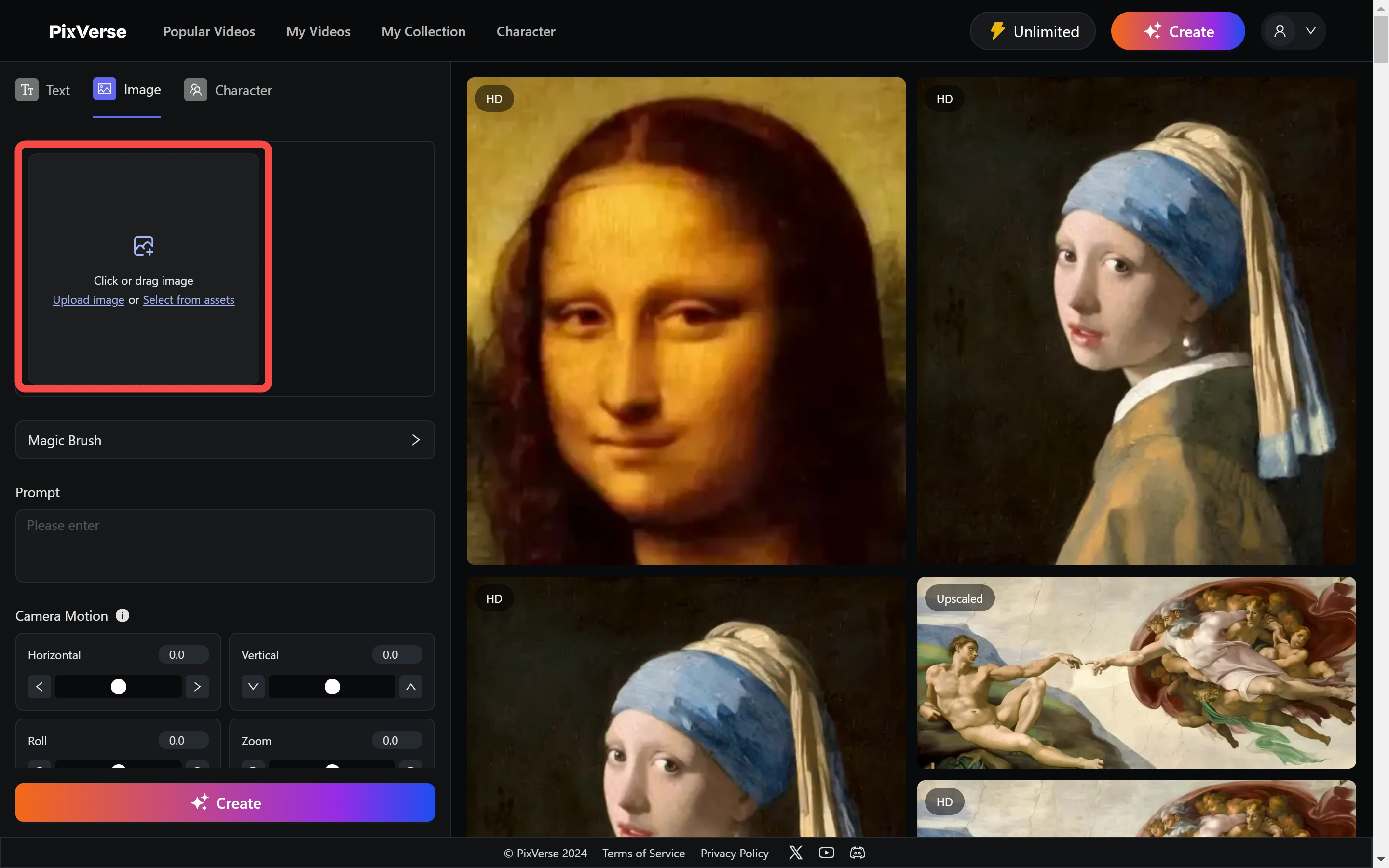1389x868 pixels.
Task: Click the Horizontal move-left arrow
Action: point(40,687)
